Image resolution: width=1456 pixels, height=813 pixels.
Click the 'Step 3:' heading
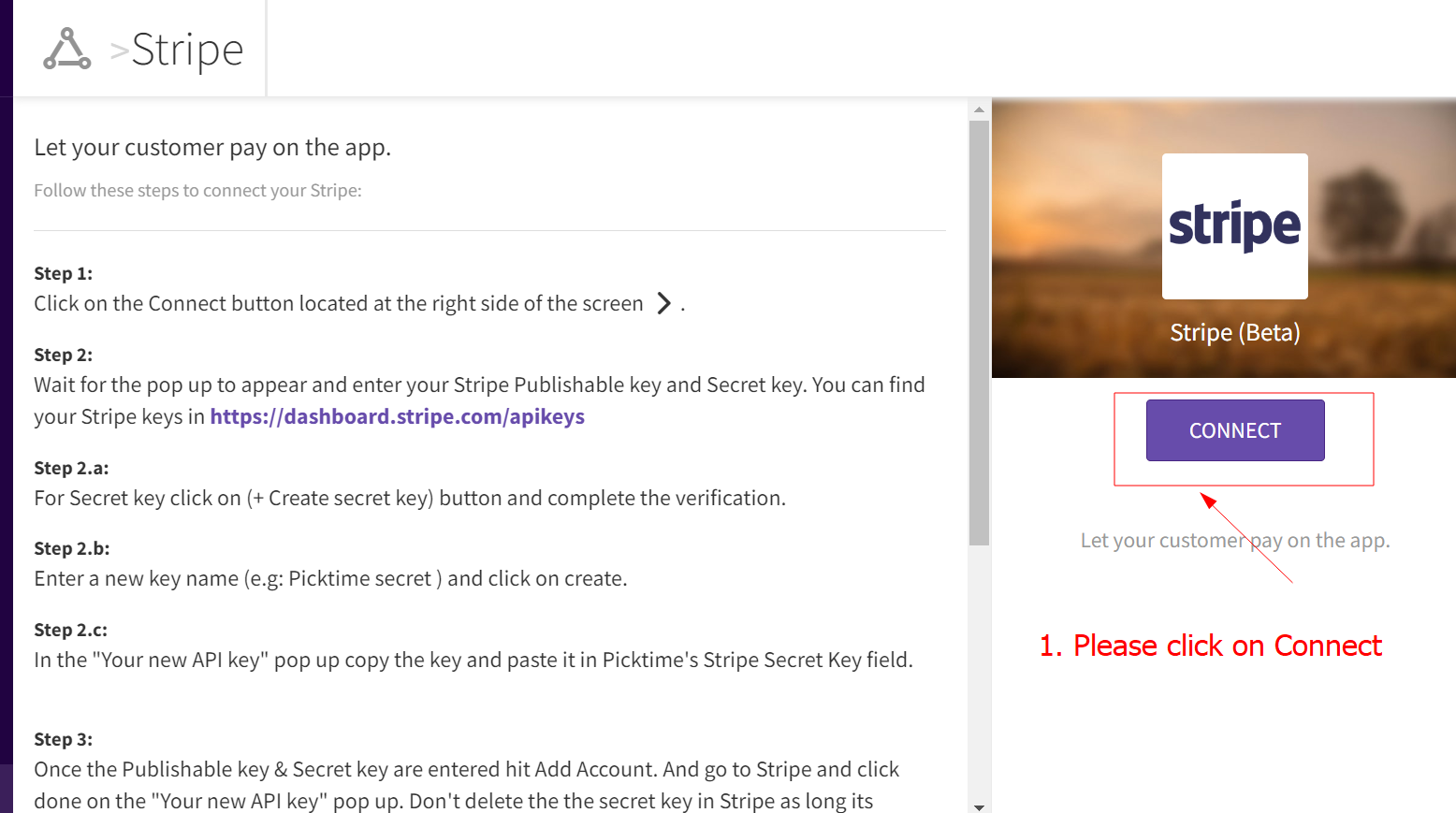[x=64, y=739]
